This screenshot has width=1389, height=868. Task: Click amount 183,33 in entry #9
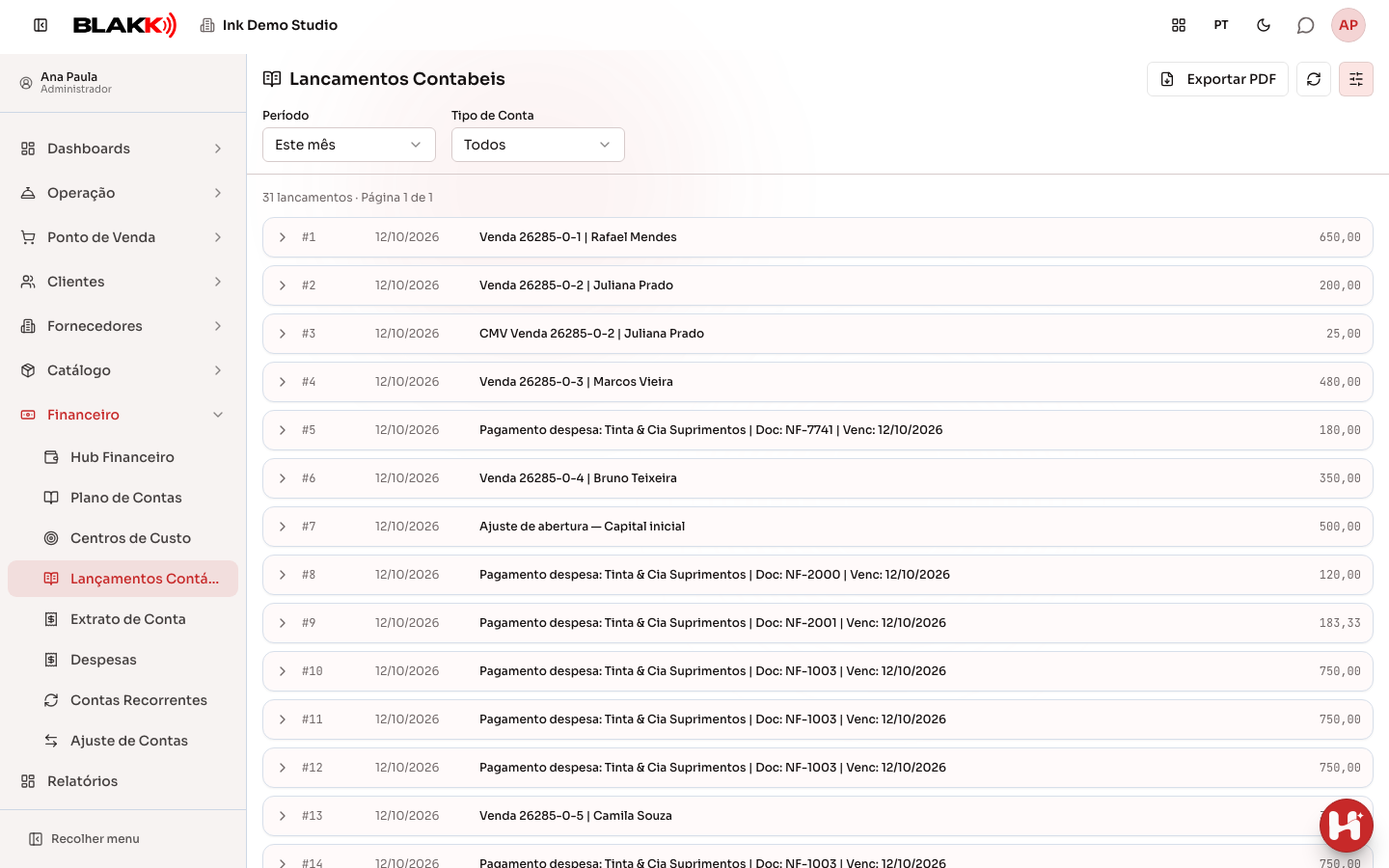(x=1340, y=623)
